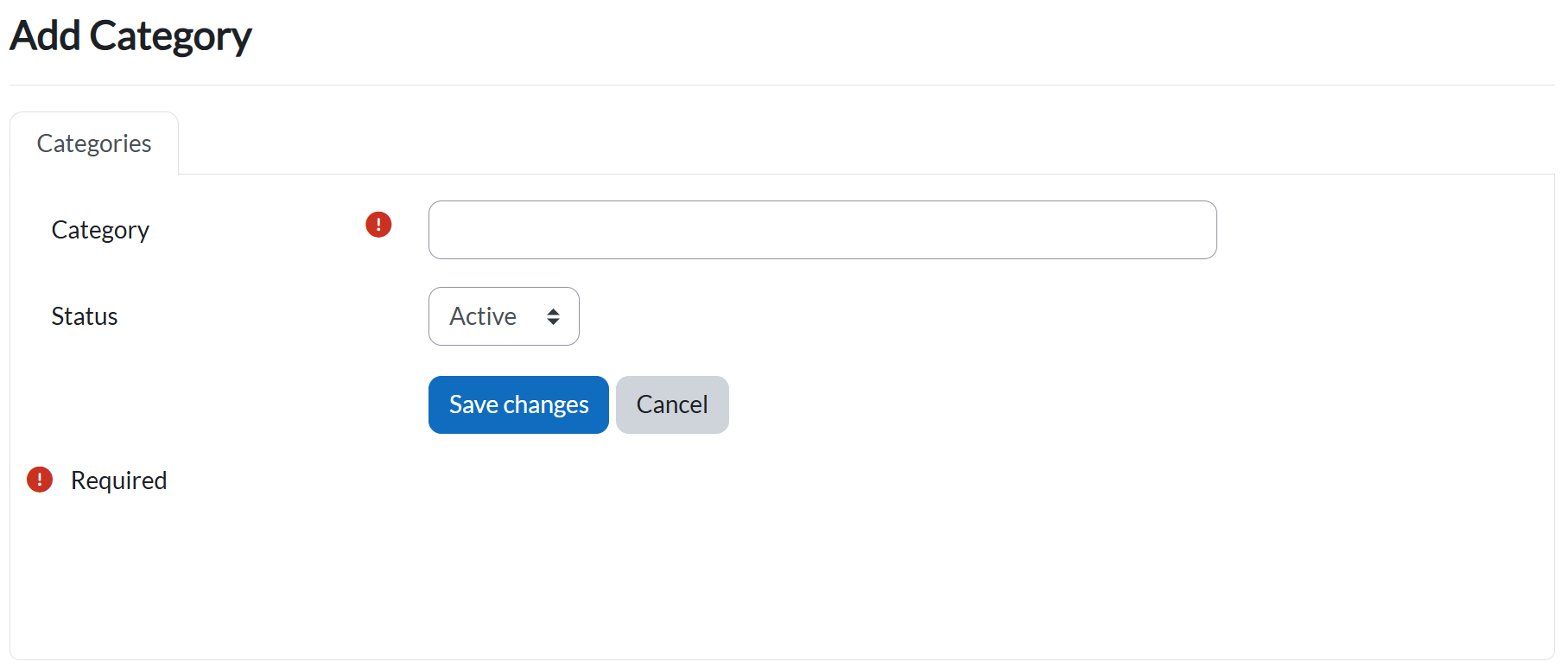Click the required-field legend icon at bottom
Viewport: 1568px width, 668px height.
(40, 480)
